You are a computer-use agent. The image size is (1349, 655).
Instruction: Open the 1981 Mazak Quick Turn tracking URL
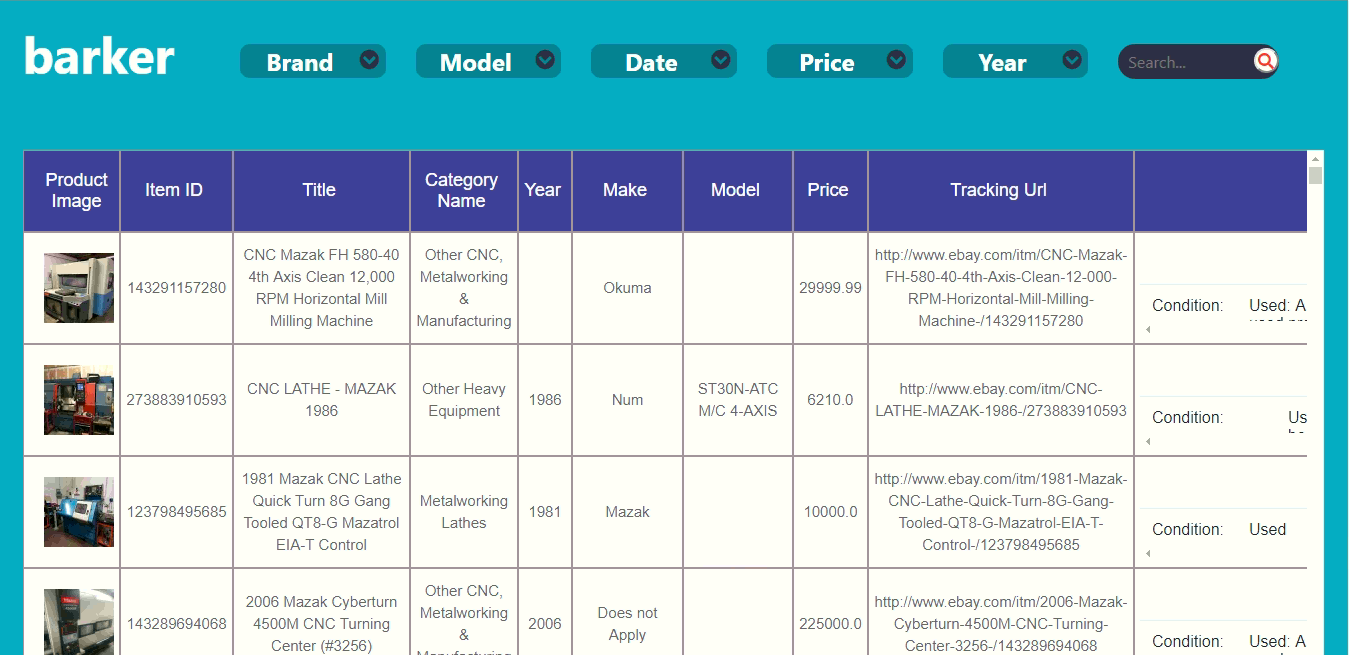(1000, 512)
